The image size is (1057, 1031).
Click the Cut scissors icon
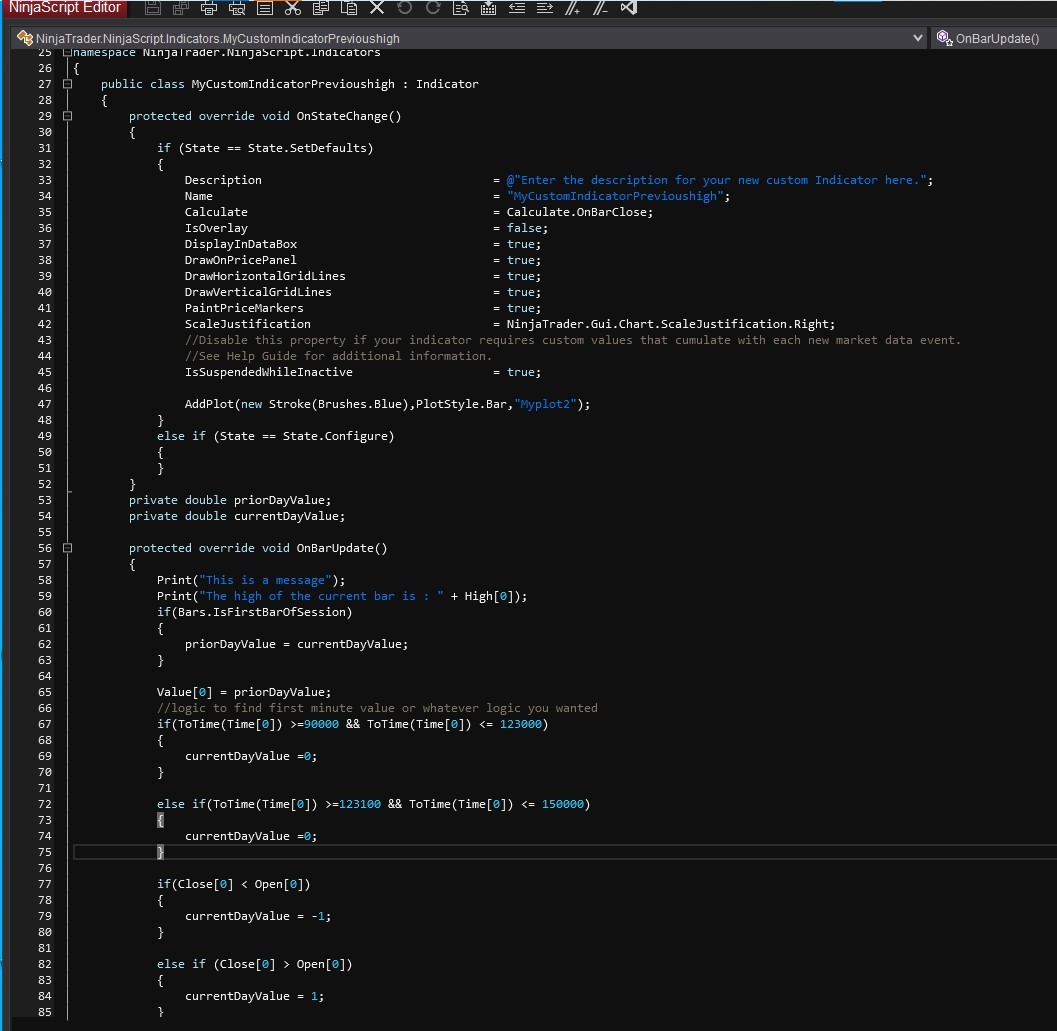[x=293, y=8]
